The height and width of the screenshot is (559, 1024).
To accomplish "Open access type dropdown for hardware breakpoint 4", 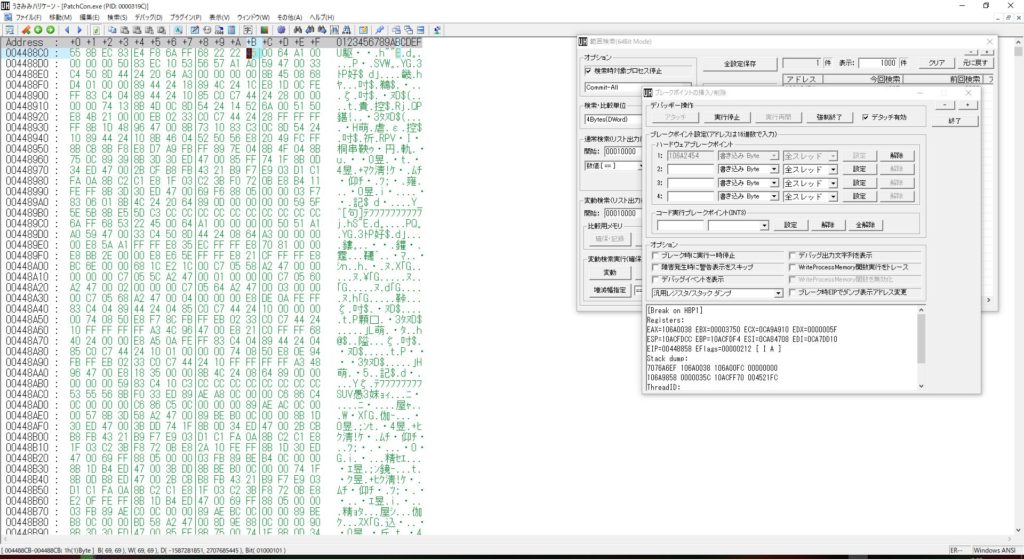I will point(774,196).
